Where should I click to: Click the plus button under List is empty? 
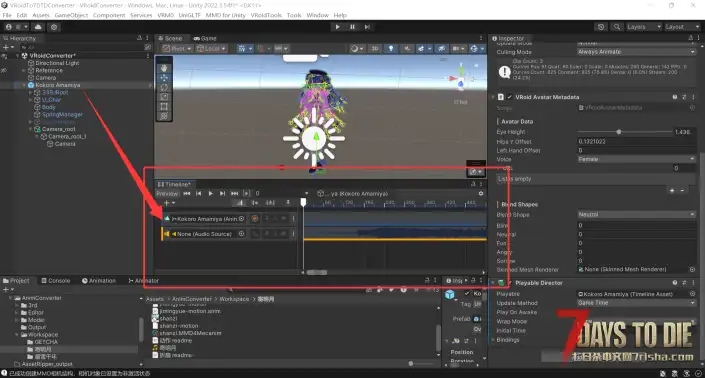pyautogui.click(x=672, y=191)
